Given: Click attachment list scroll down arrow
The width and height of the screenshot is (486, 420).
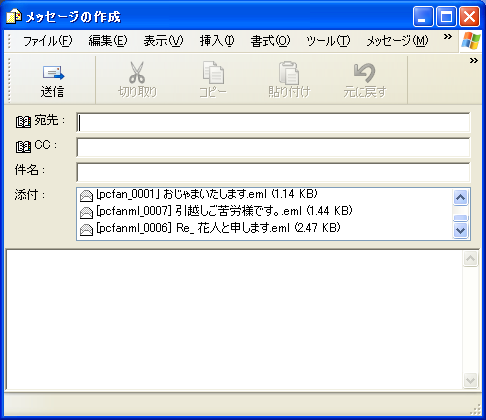Looking at the screenshot, I should point(461,230).
